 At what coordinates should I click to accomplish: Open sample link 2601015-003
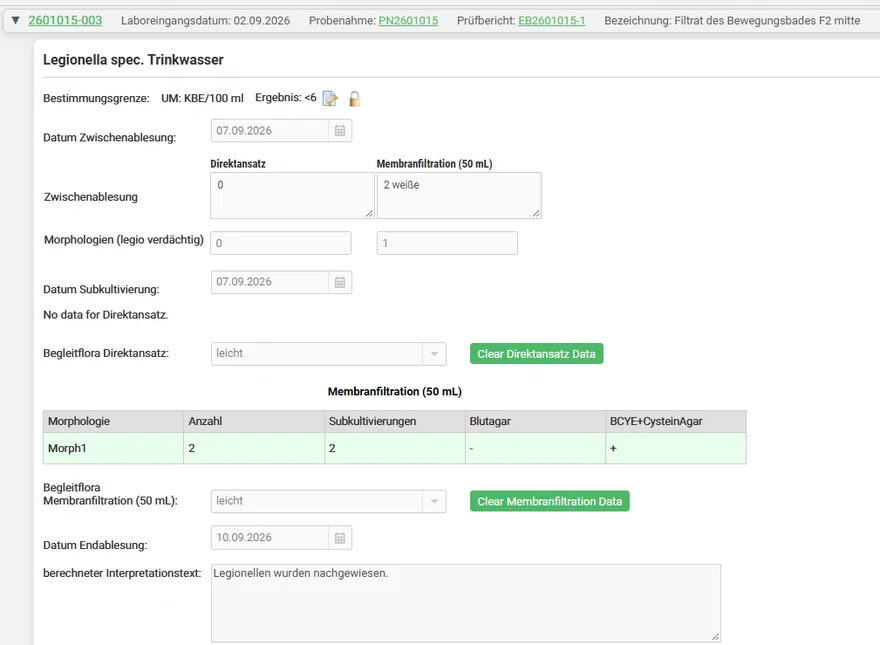65,21
